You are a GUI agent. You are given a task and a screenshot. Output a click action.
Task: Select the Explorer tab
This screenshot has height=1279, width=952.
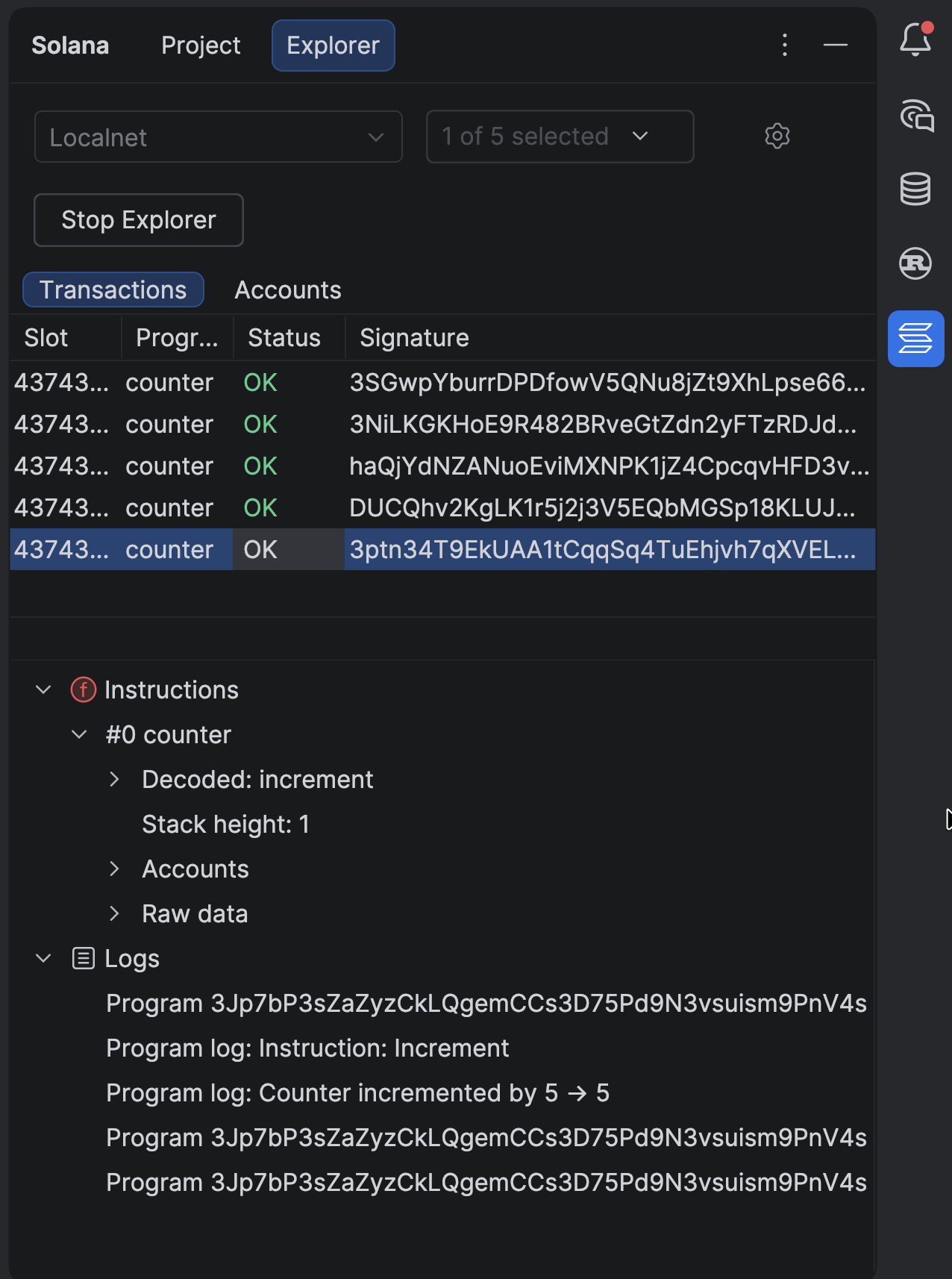tap(333, 46)
